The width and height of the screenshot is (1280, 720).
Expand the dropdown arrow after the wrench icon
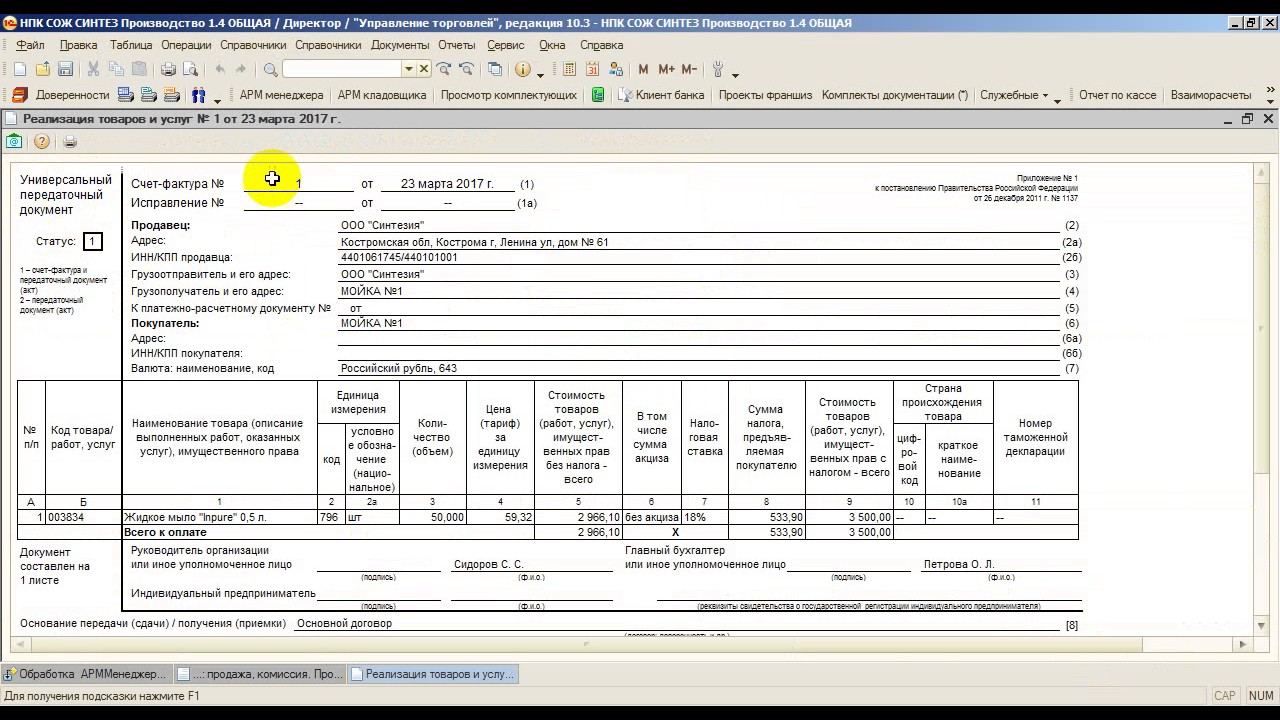735,72
